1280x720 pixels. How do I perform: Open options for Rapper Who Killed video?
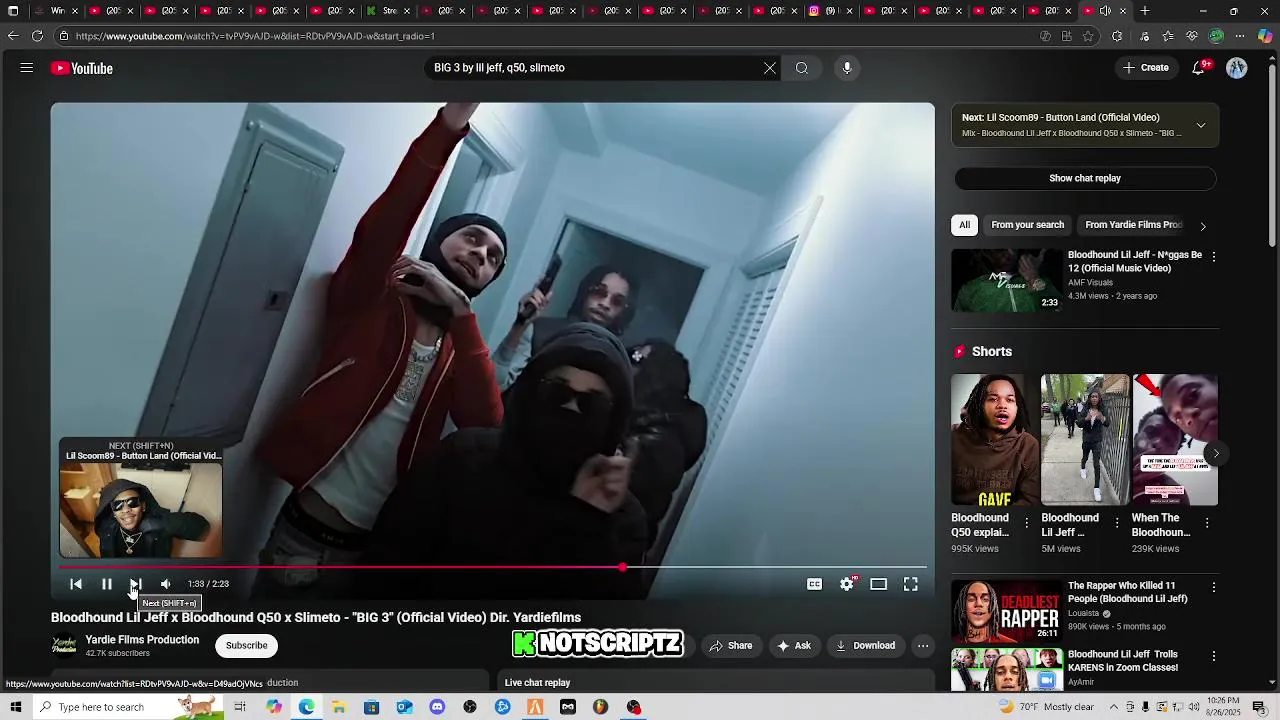1214,588
